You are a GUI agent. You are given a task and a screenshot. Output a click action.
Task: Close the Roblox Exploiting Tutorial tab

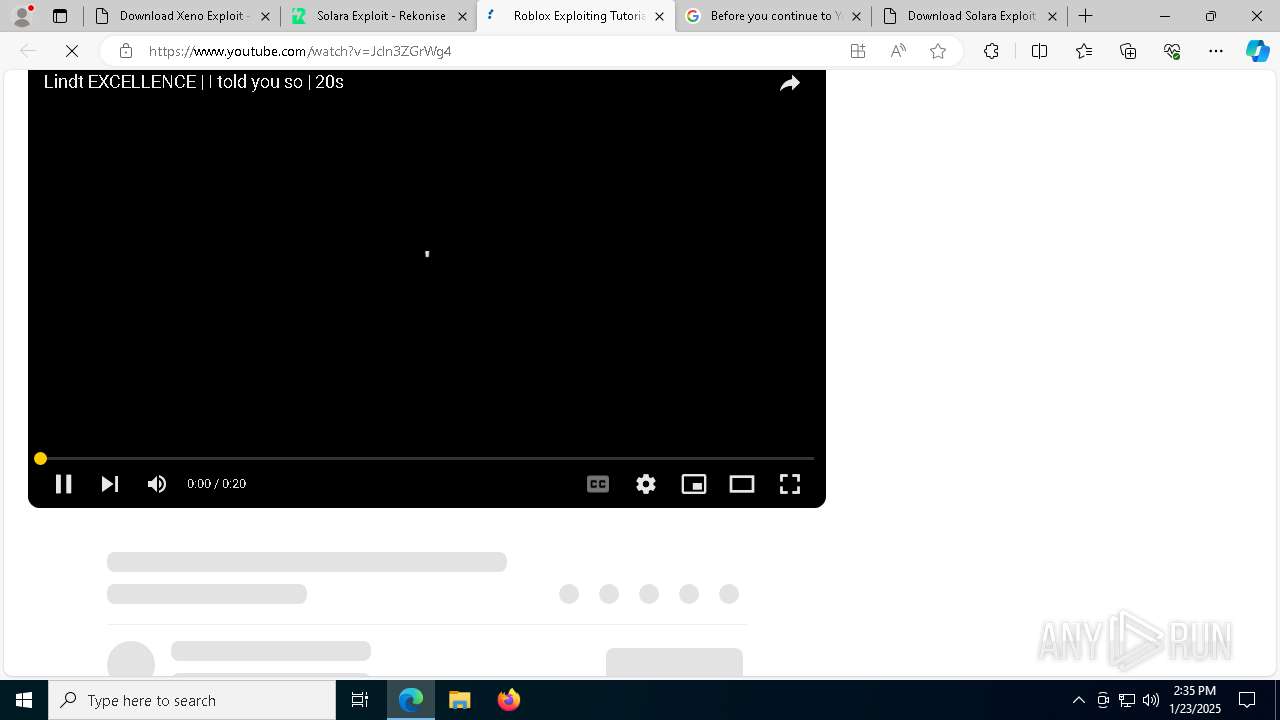(659, 16)
